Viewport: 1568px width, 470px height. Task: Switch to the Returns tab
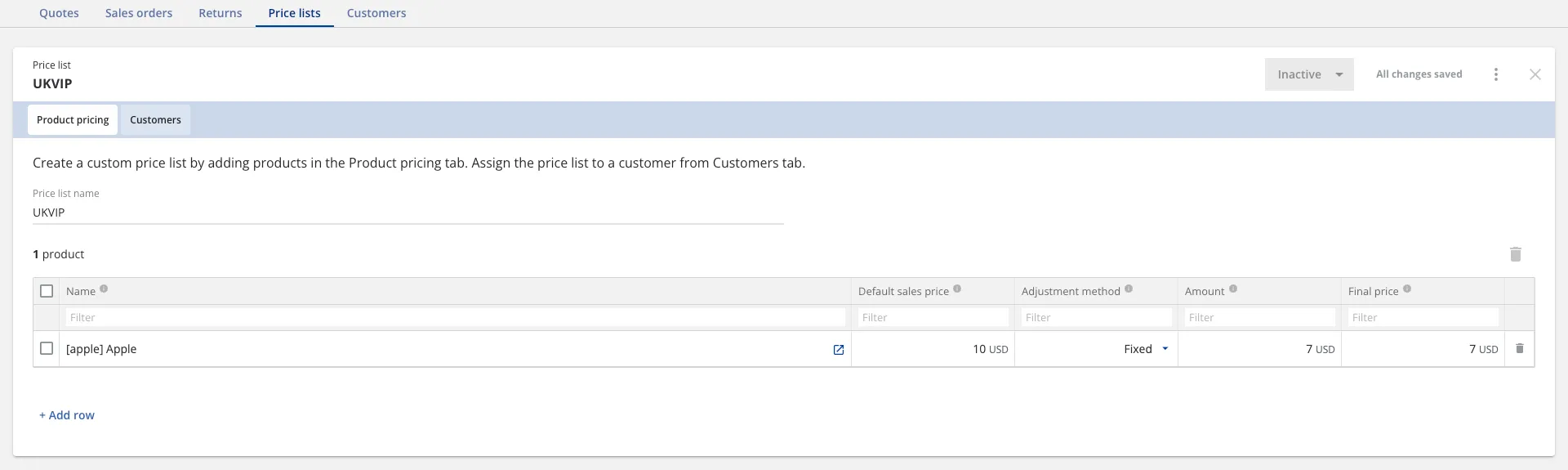click(220, 13)
